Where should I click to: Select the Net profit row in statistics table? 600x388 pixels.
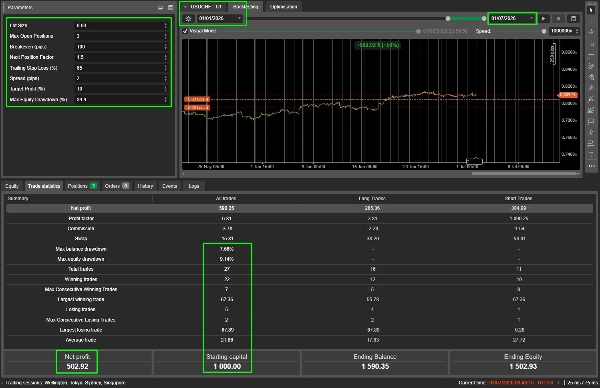tap(299, 208)
